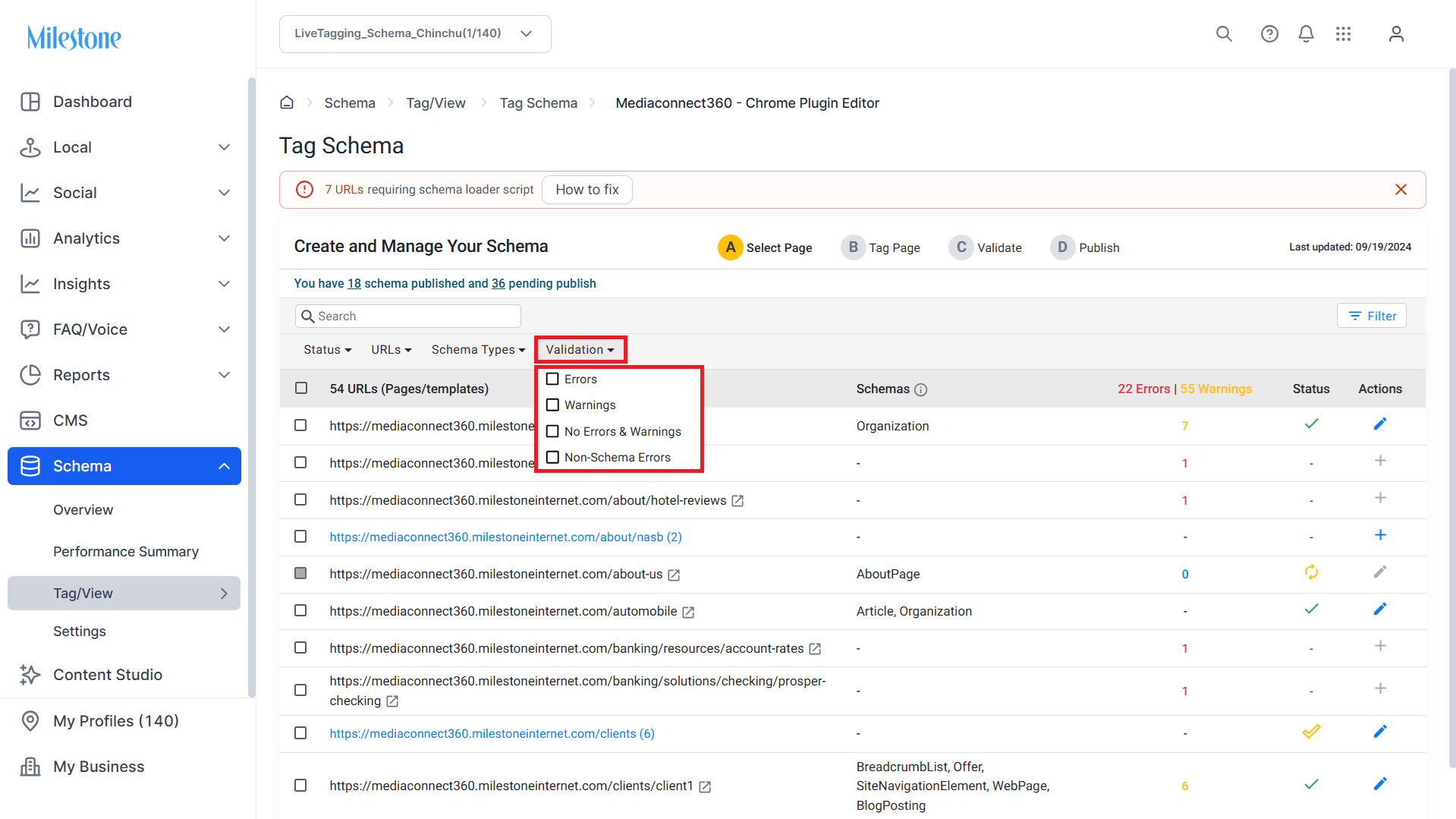Click the sidebar vertical scrollbar
1456x819 pixels.
tap(251, 387)
